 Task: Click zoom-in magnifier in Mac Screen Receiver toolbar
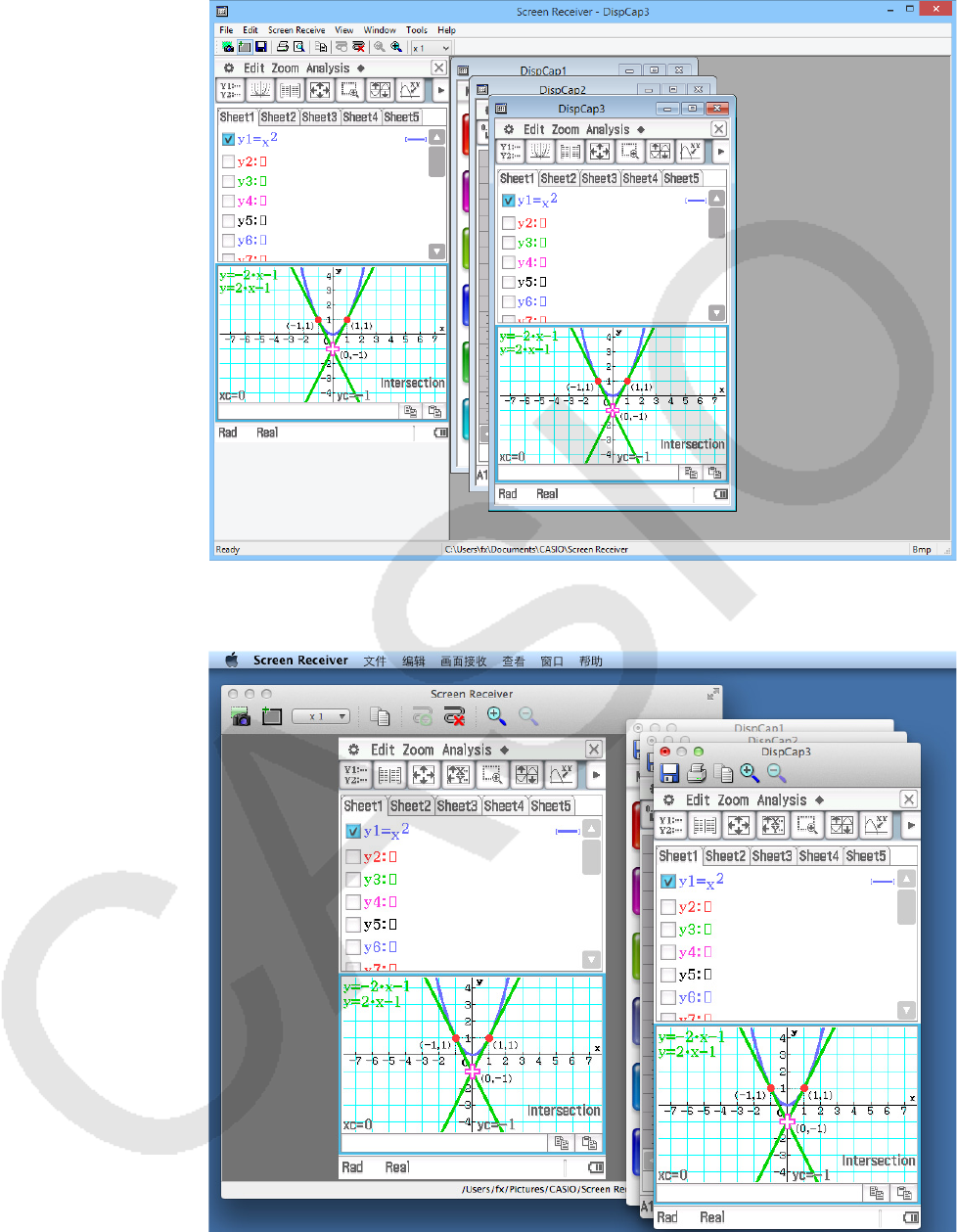497,716
